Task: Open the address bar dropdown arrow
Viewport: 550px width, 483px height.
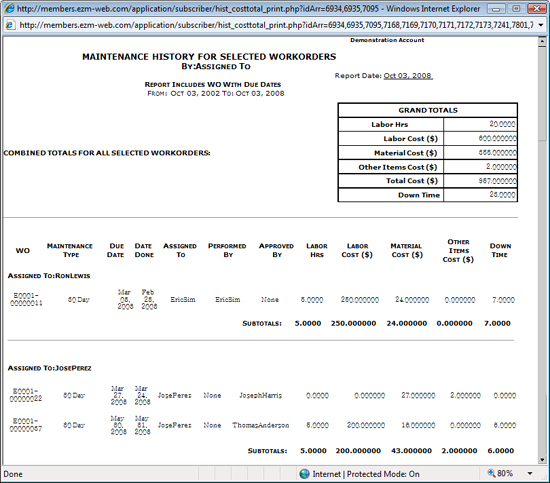Action: click(541, 25)
